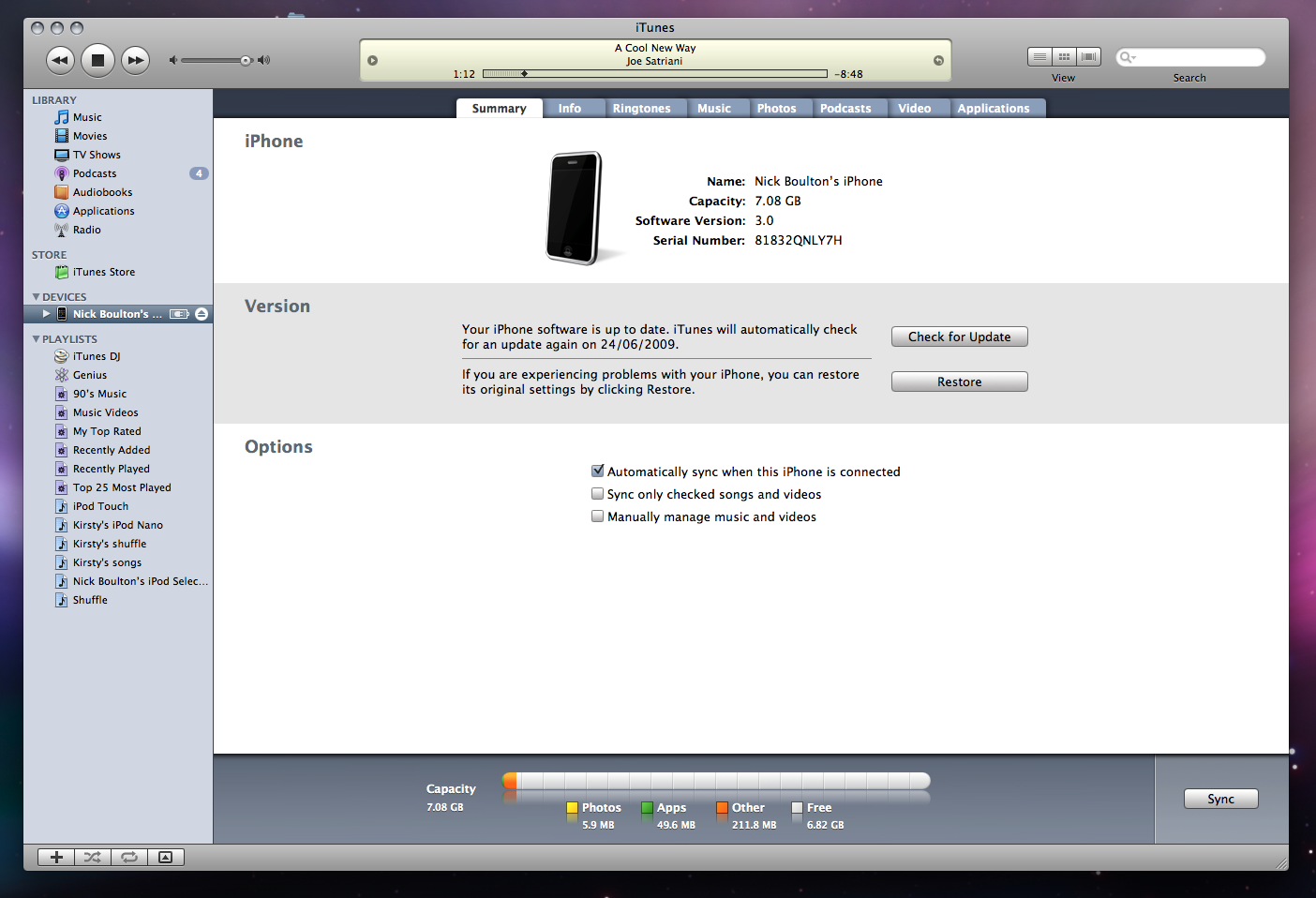The height and width of the screenshot is (898, 1316).
Task: Mute using the low-volume speaker icon
Action: pyautogui.click(x=172, y=60)
